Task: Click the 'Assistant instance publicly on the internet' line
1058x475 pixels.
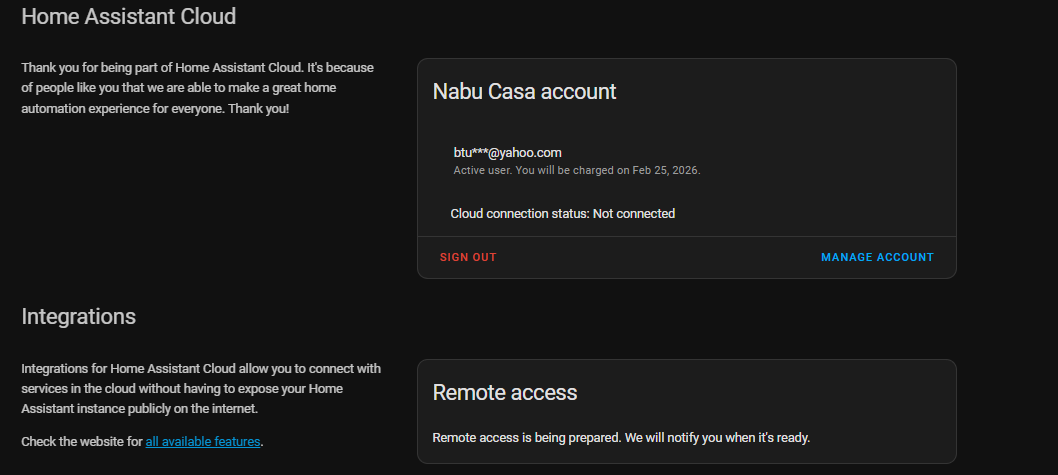Action: (x=140, y=409)
